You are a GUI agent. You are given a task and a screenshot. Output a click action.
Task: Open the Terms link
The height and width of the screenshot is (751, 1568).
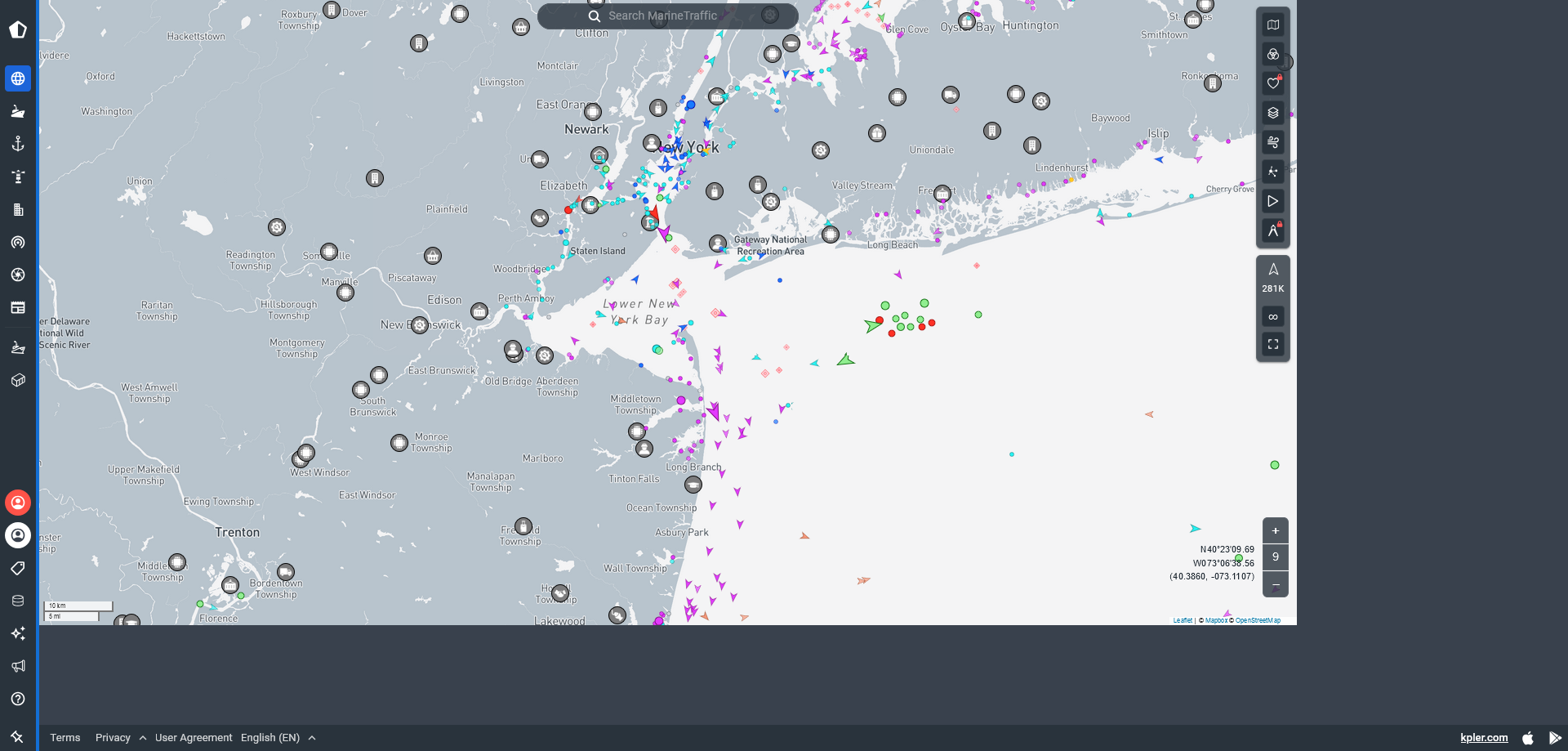tap(65, 737)
